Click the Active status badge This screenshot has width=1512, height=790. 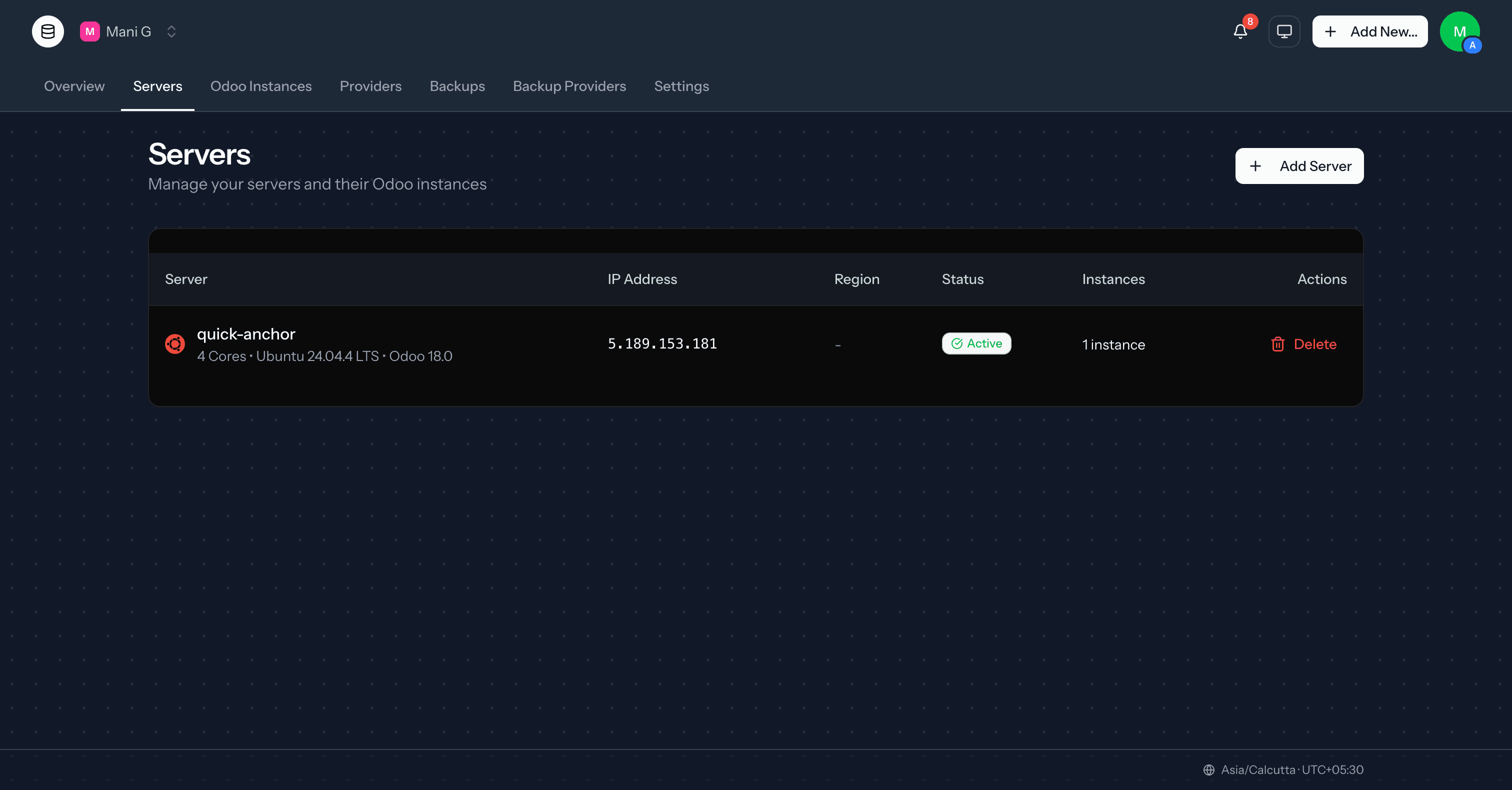click(976, 343)
